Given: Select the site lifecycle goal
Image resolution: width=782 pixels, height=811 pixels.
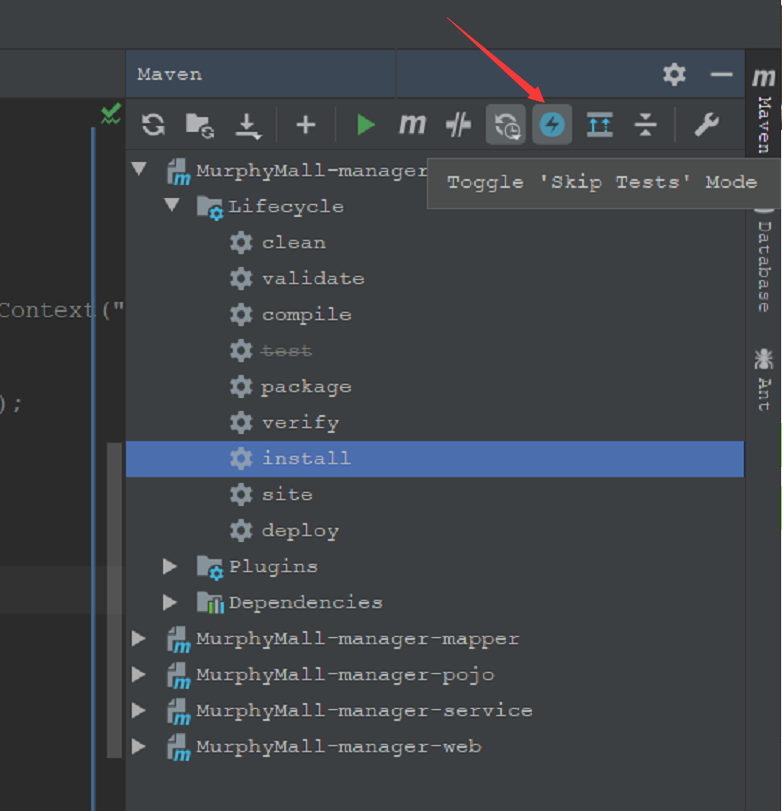Looking at the screenshot, I should click(287, 495).
